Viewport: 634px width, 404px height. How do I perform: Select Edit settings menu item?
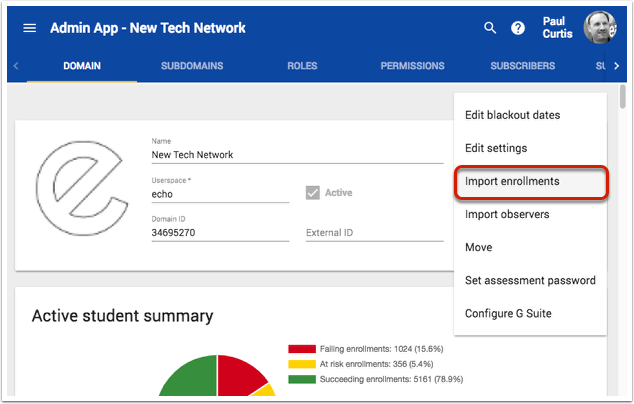click(530, 148)
